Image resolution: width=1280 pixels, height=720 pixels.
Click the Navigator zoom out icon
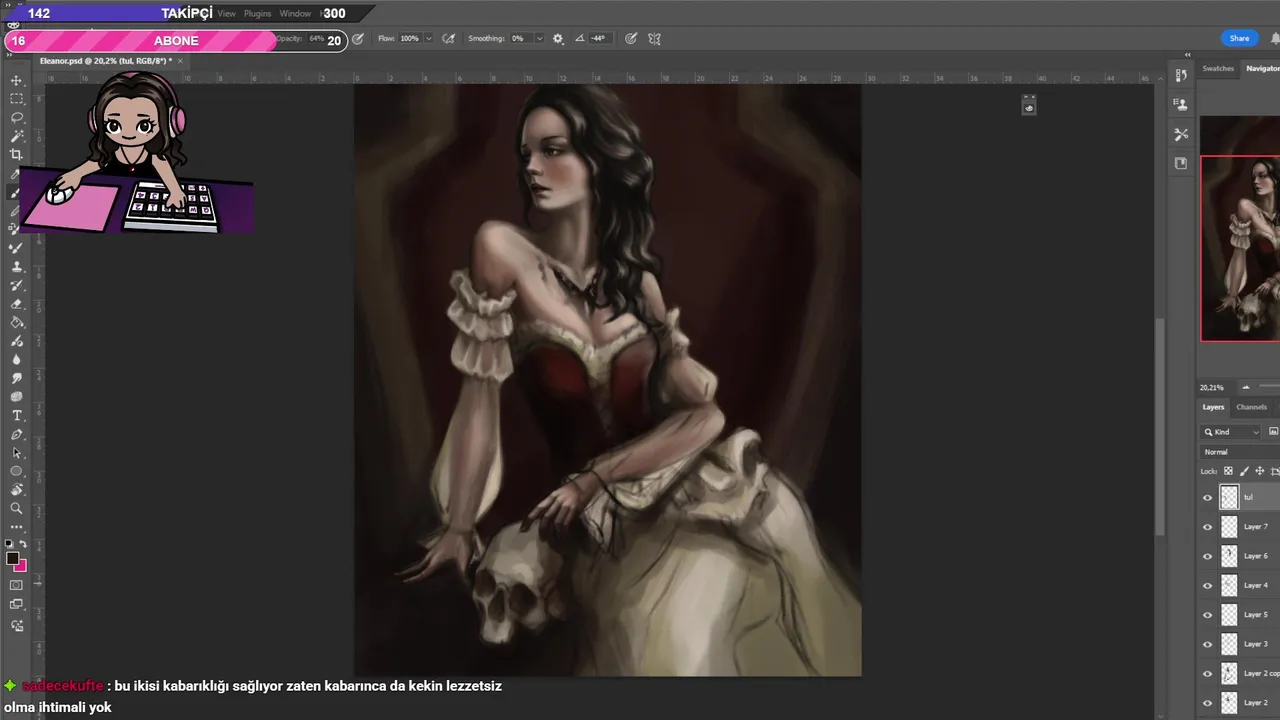pos(1245,387)
